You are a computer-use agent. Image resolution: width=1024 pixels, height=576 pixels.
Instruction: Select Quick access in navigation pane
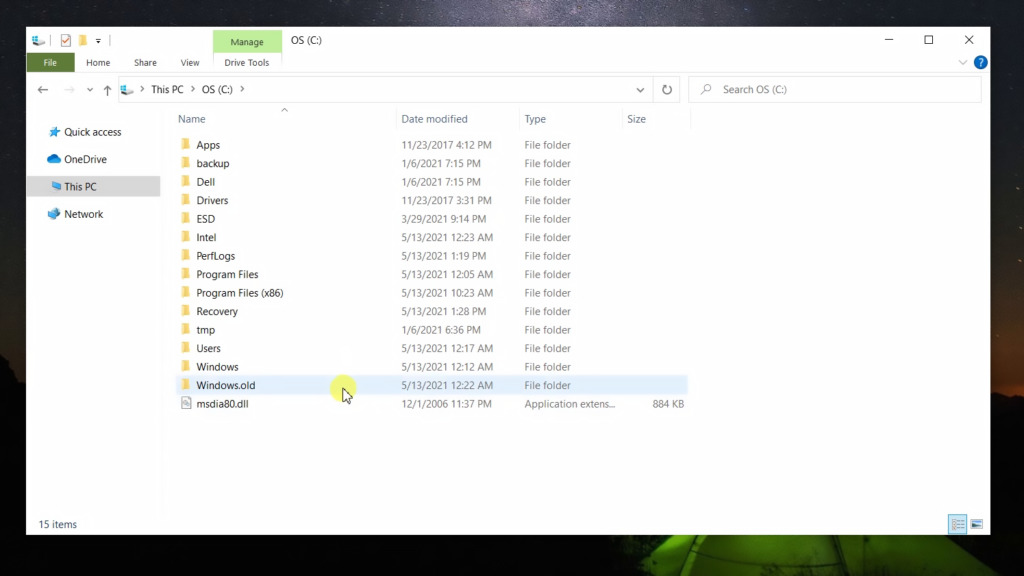tap(93, 132)
